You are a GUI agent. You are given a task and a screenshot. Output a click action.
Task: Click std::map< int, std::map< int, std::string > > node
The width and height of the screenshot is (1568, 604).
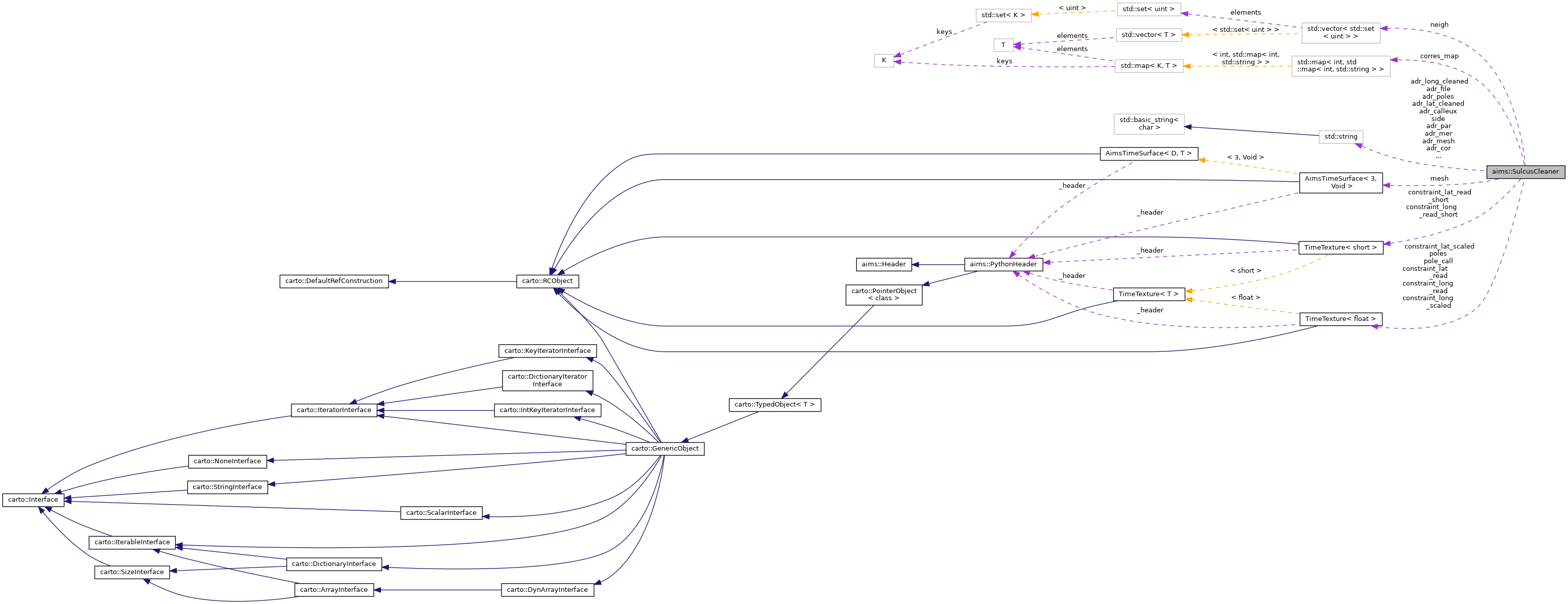click(1340, 66)
